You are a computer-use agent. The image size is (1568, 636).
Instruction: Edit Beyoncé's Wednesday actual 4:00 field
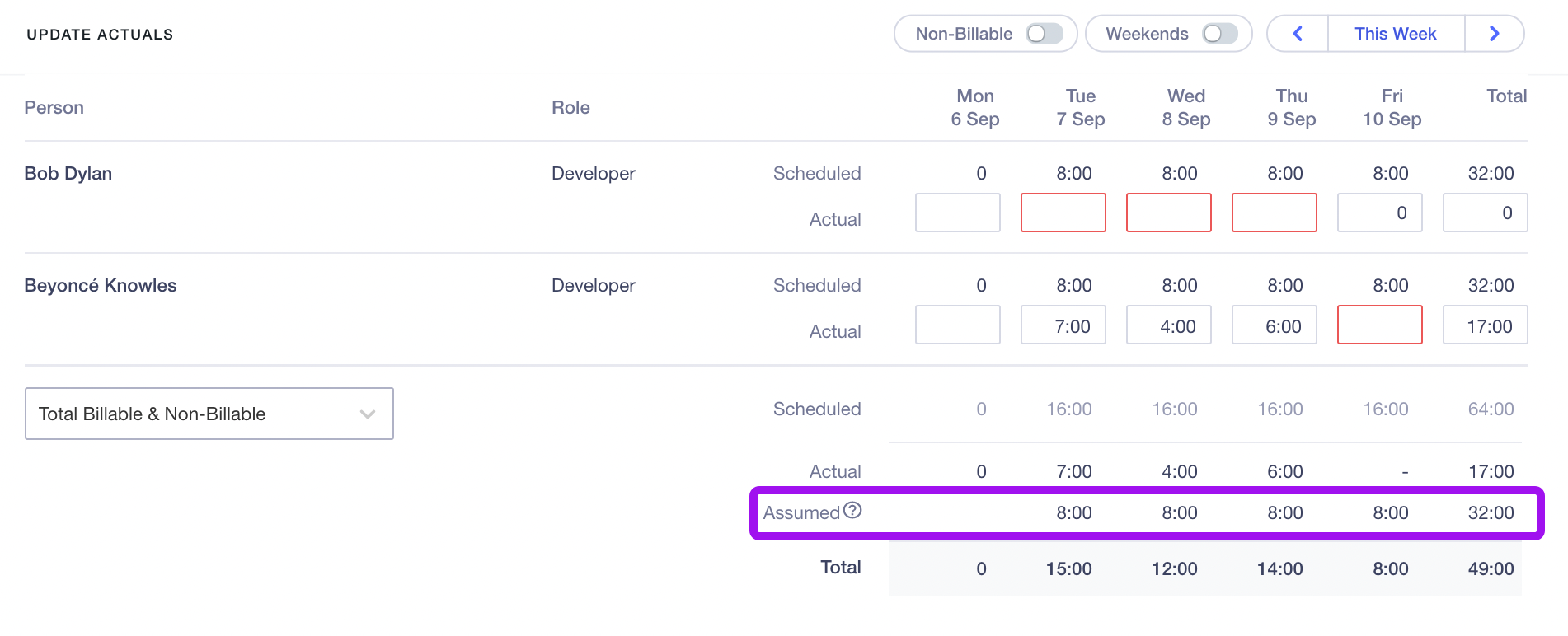click(1168, 325)
